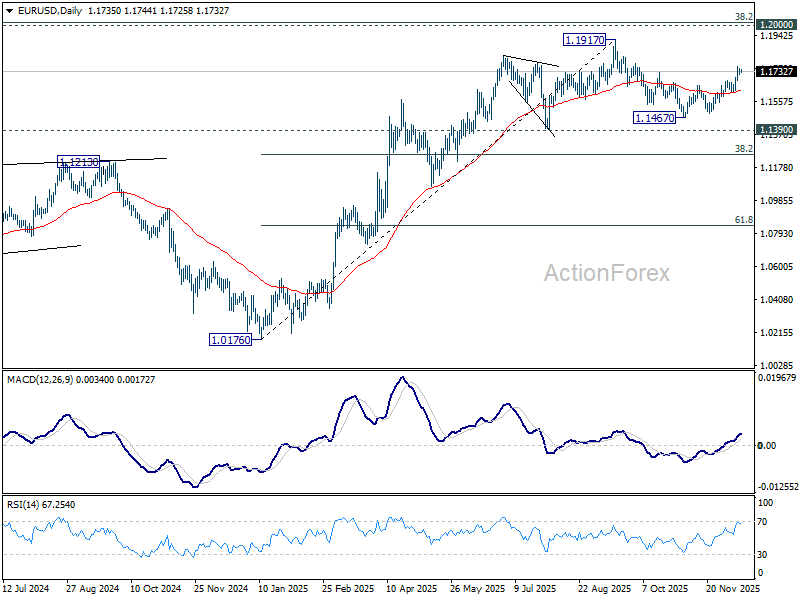
Task: Click the 12 Jul 2024 date label
Action: click(26, 589)
